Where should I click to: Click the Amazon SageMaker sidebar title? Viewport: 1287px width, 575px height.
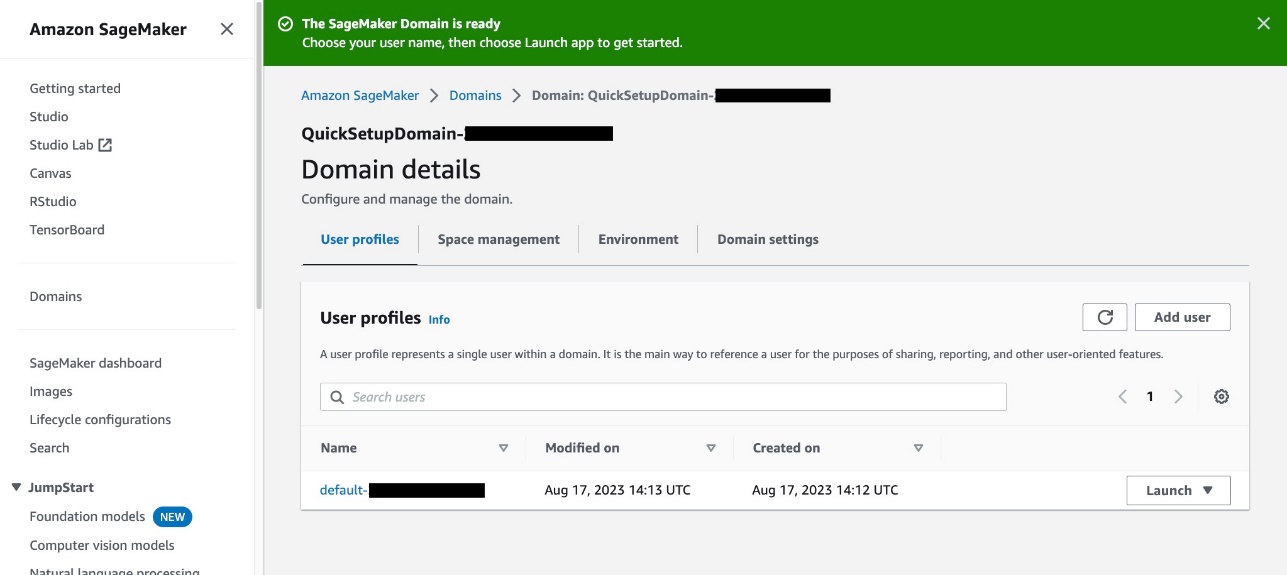pyautogui.click(x=108, y=29)
